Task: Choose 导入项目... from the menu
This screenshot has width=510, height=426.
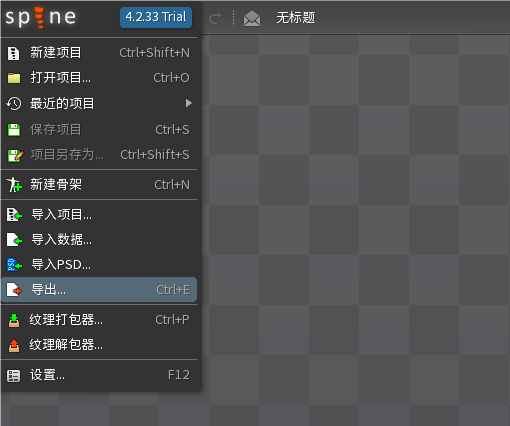Action: coord(99,215)
